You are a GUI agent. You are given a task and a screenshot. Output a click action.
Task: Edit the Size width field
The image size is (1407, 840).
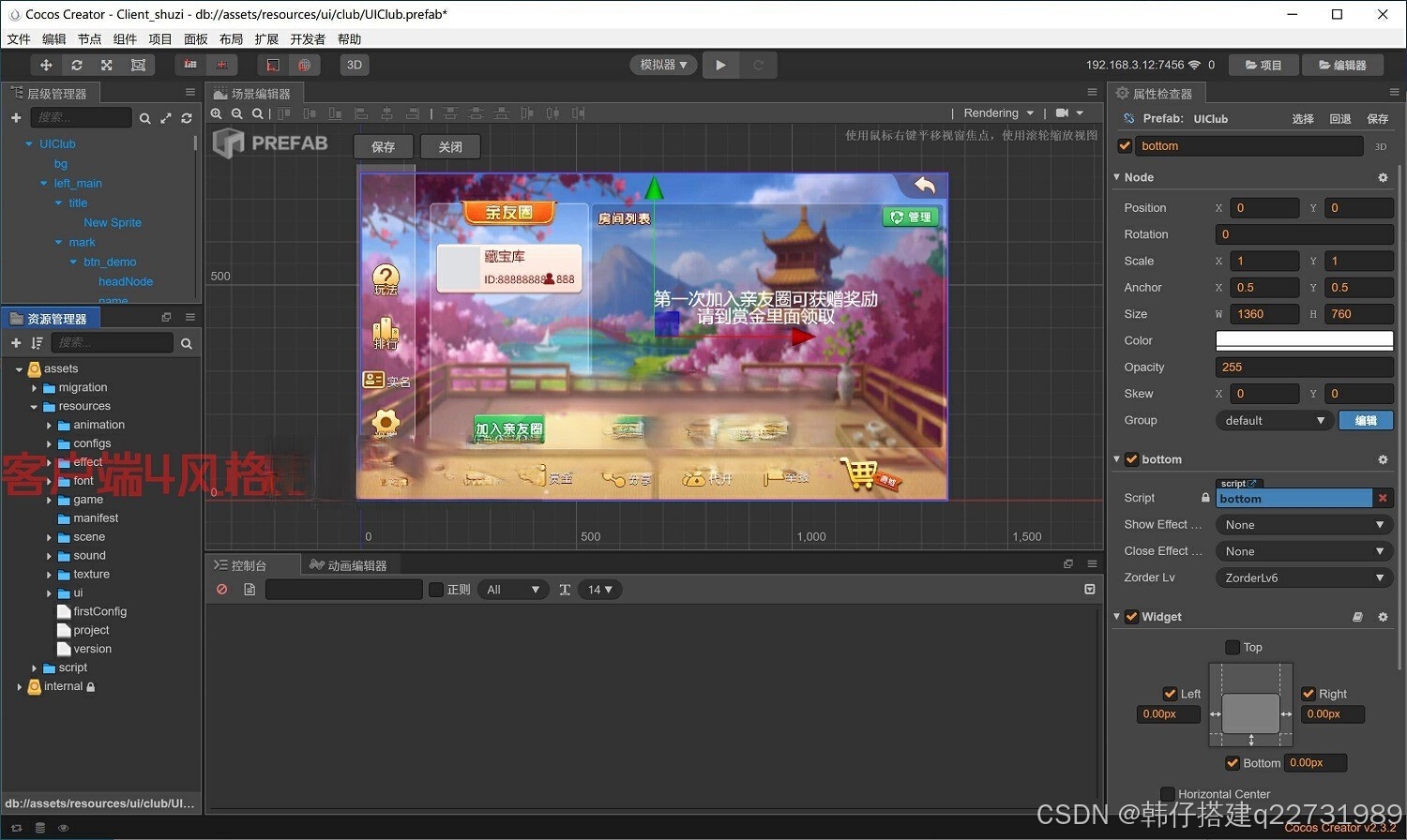tap(1265, 314)
